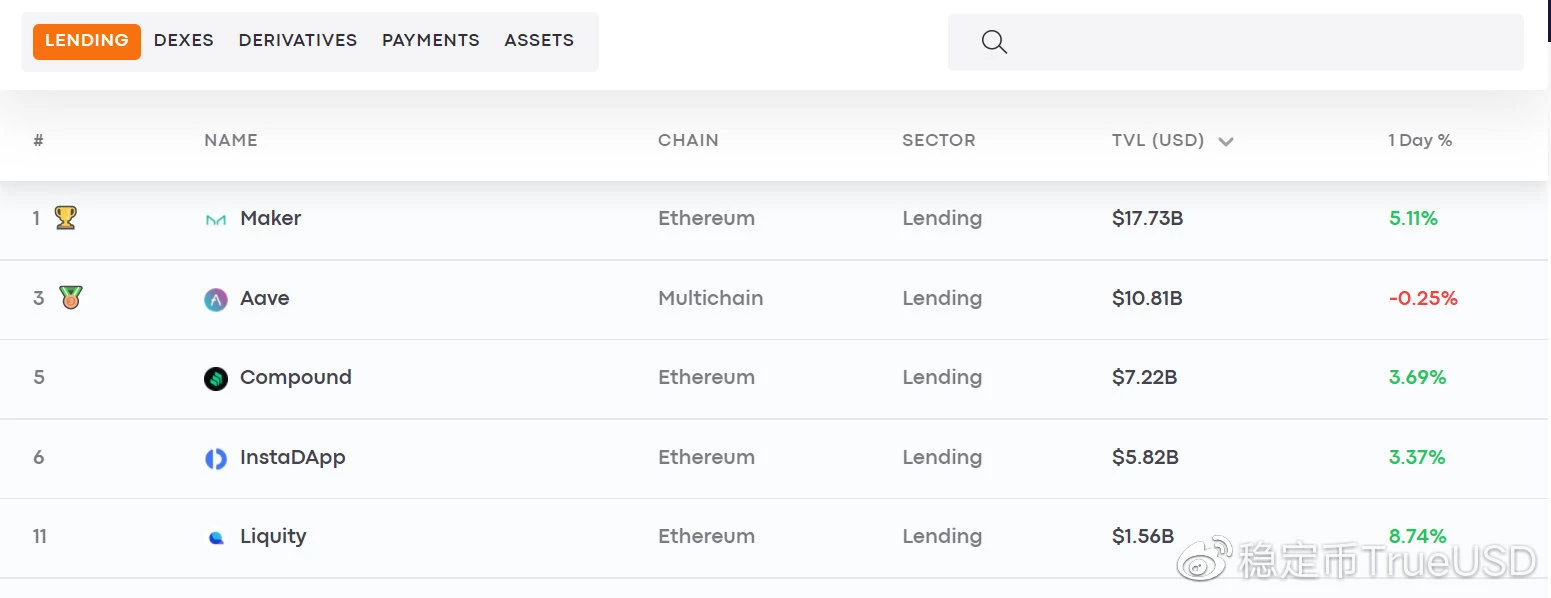
Task: Click the bronze medal rank icon
Action: pyautogui.click(x=70, y=297)
